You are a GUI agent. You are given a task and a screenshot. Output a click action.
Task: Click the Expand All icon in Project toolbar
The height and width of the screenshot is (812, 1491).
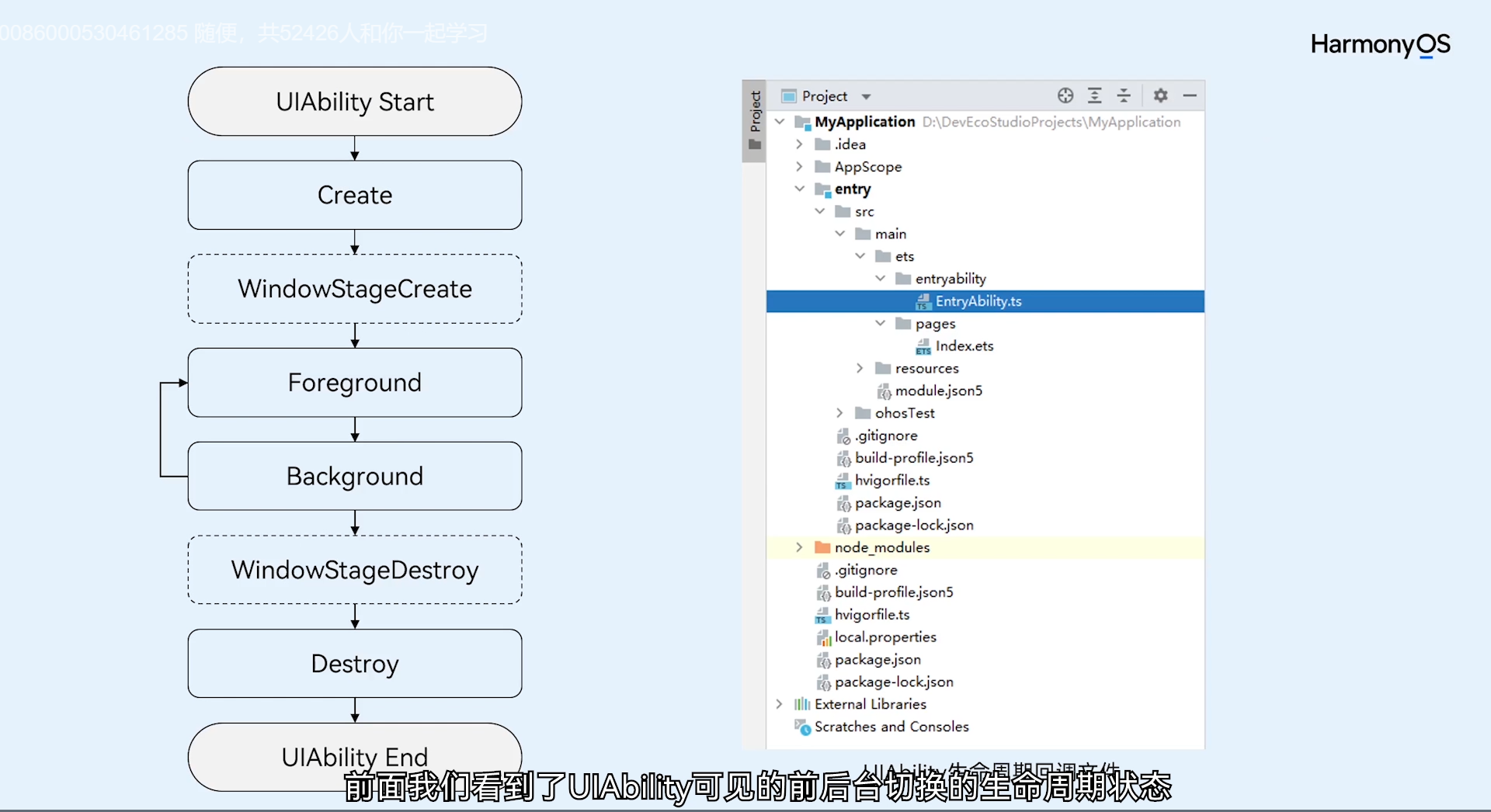1095,95
